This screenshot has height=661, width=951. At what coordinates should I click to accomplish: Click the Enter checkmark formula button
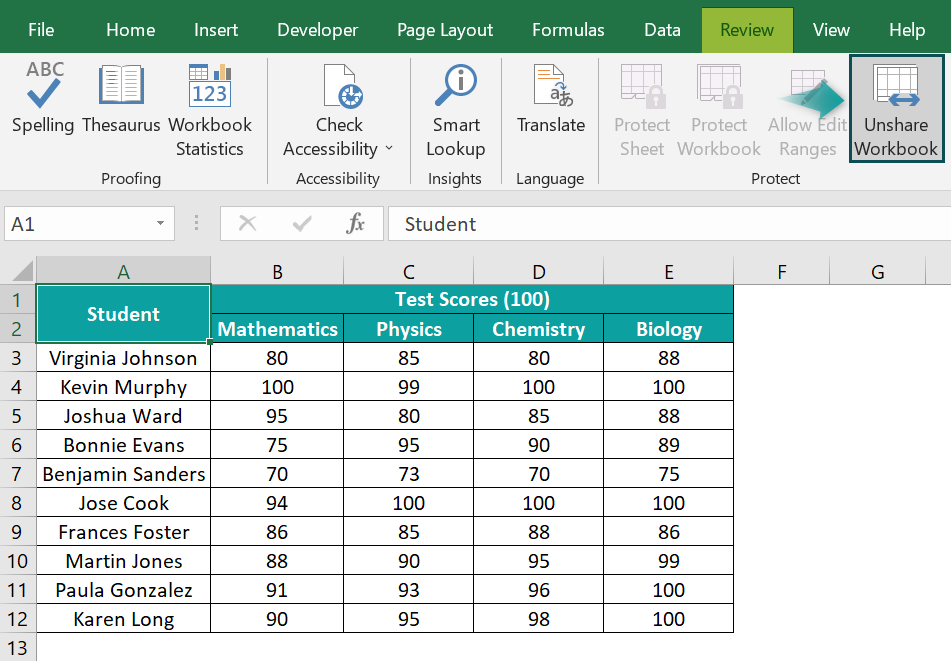tap(301, 223)
